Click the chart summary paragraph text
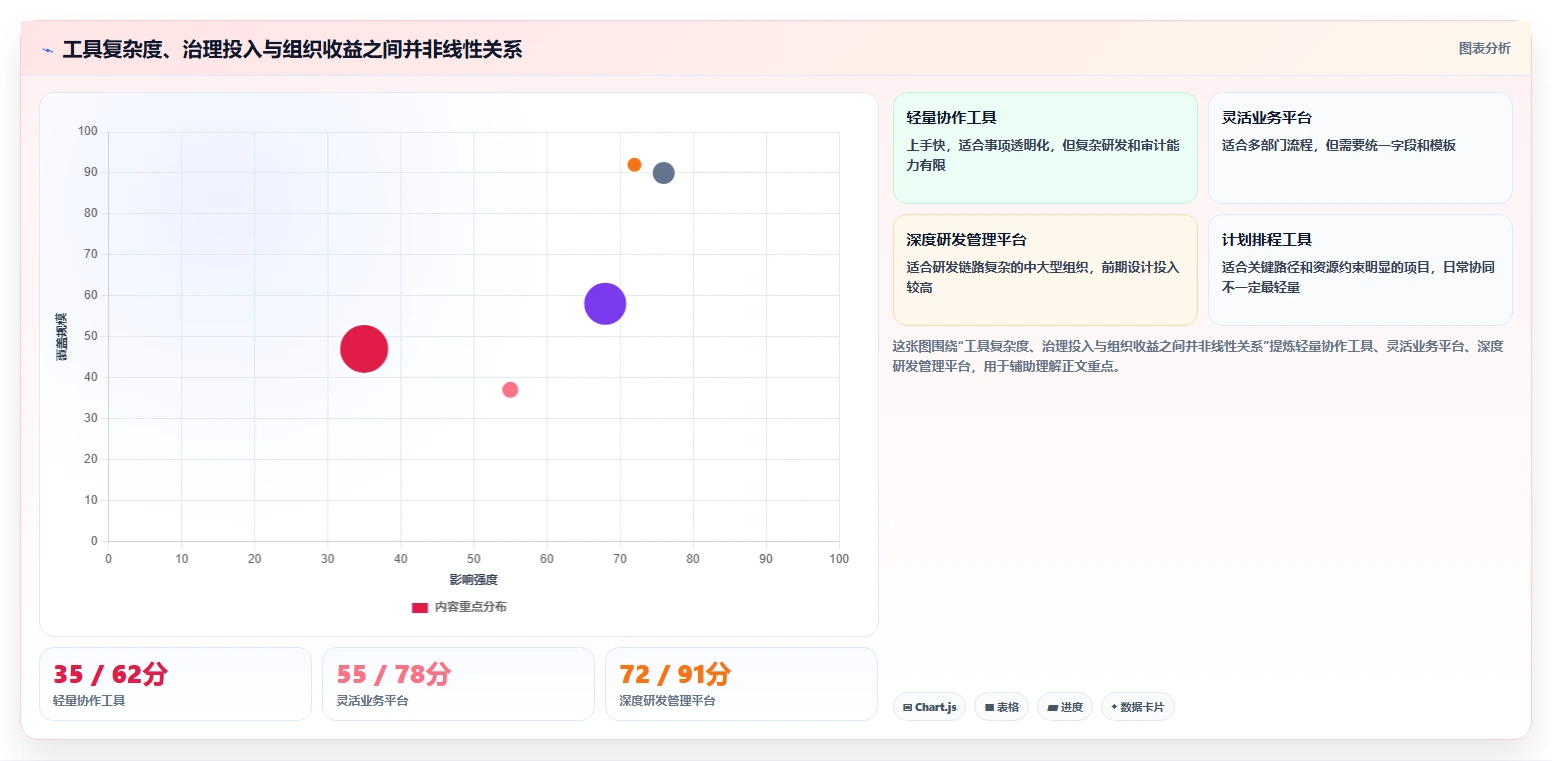The image size is (1552, 761). coord(1198,356)
